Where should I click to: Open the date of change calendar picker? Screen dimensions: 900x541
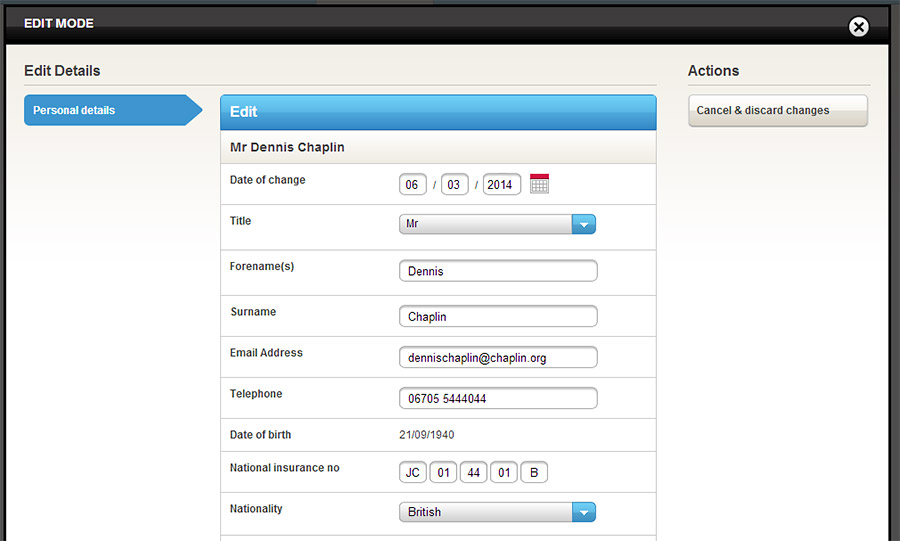pyautogui.click(x=539, y=184)
